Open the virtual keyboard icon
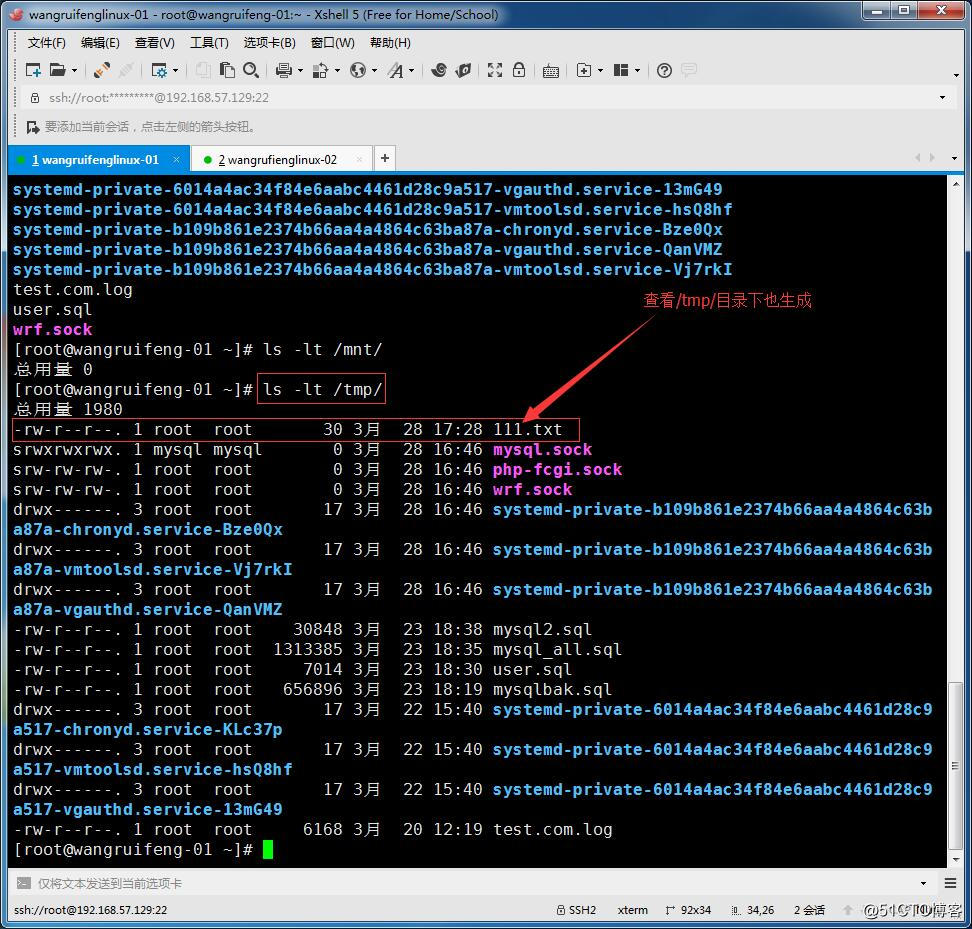 coord(550,71)
